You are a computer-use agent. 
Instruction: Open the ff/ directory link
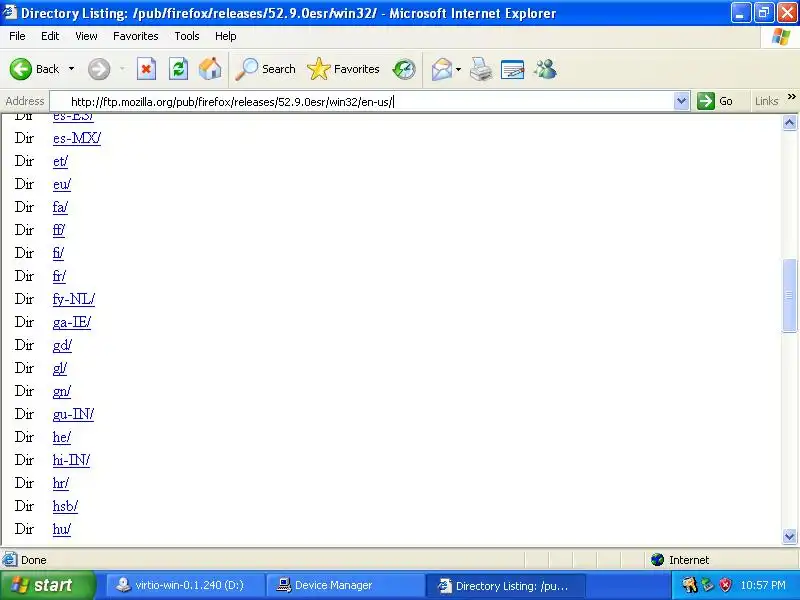tap(59, 230)
